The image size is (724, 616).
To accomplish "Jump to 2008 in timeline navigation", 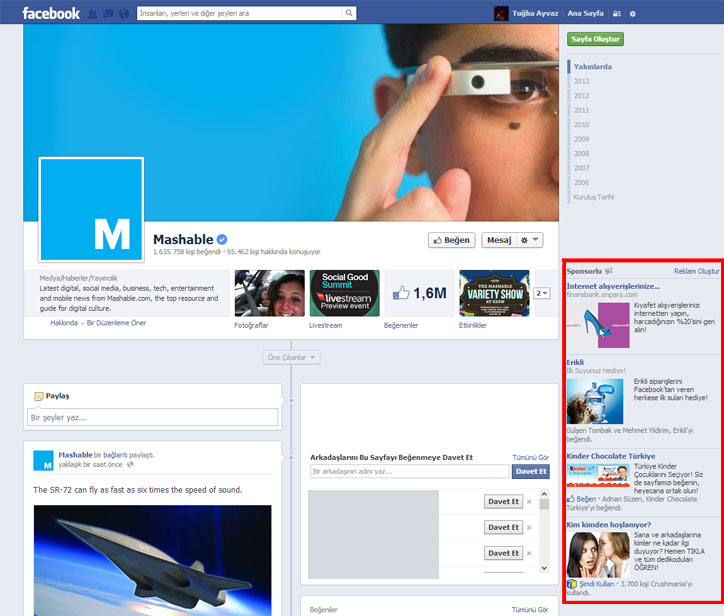I will click(581, 154).
